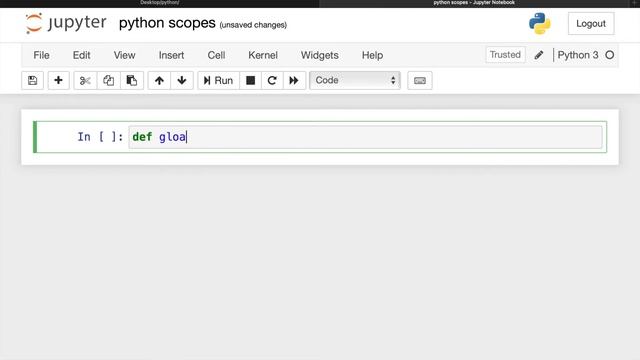Open the Insert menu
Viewport: 640px width, 360px height.
(171, 55)
